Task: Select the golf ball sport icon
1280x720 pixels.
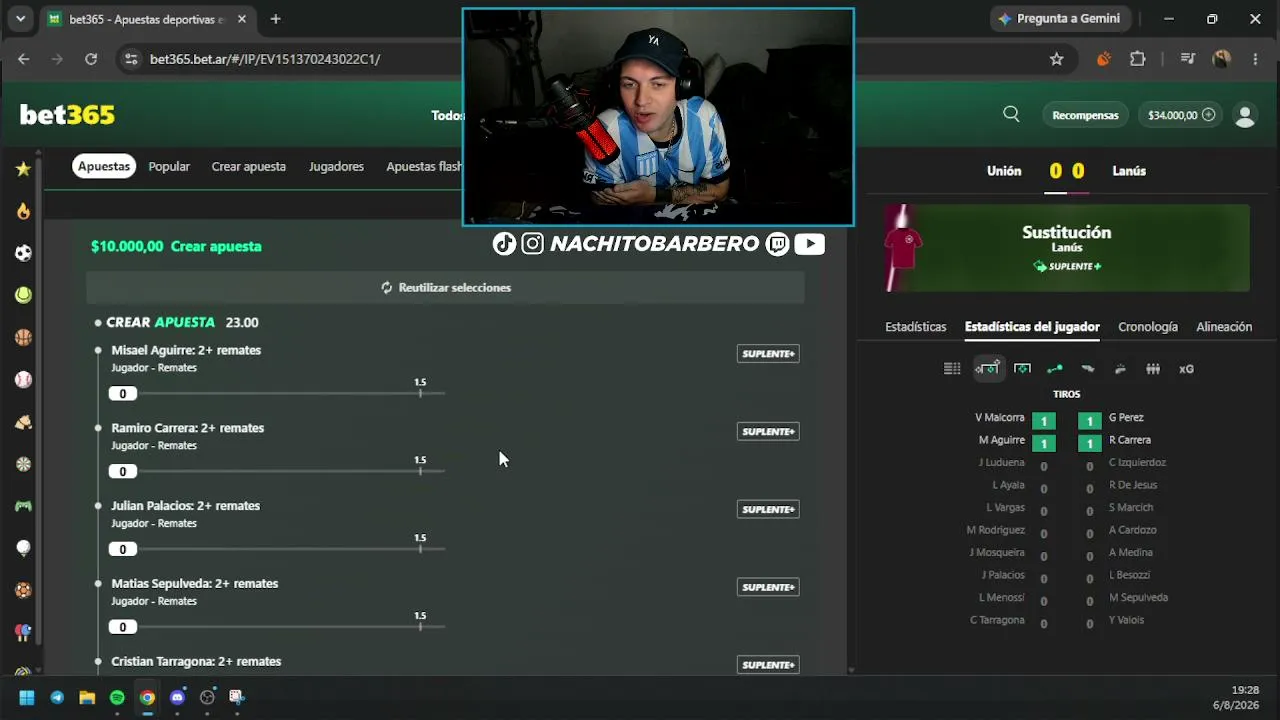Action: tap(23, 548)
